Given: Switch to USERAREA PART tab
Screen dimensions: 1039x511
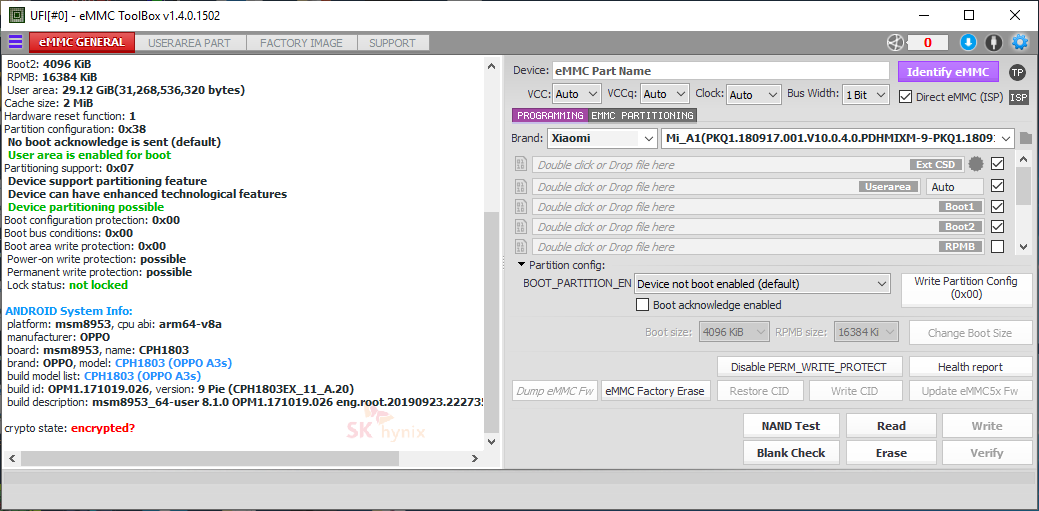Looking at the screenshot, I should [x=190, y=43].
